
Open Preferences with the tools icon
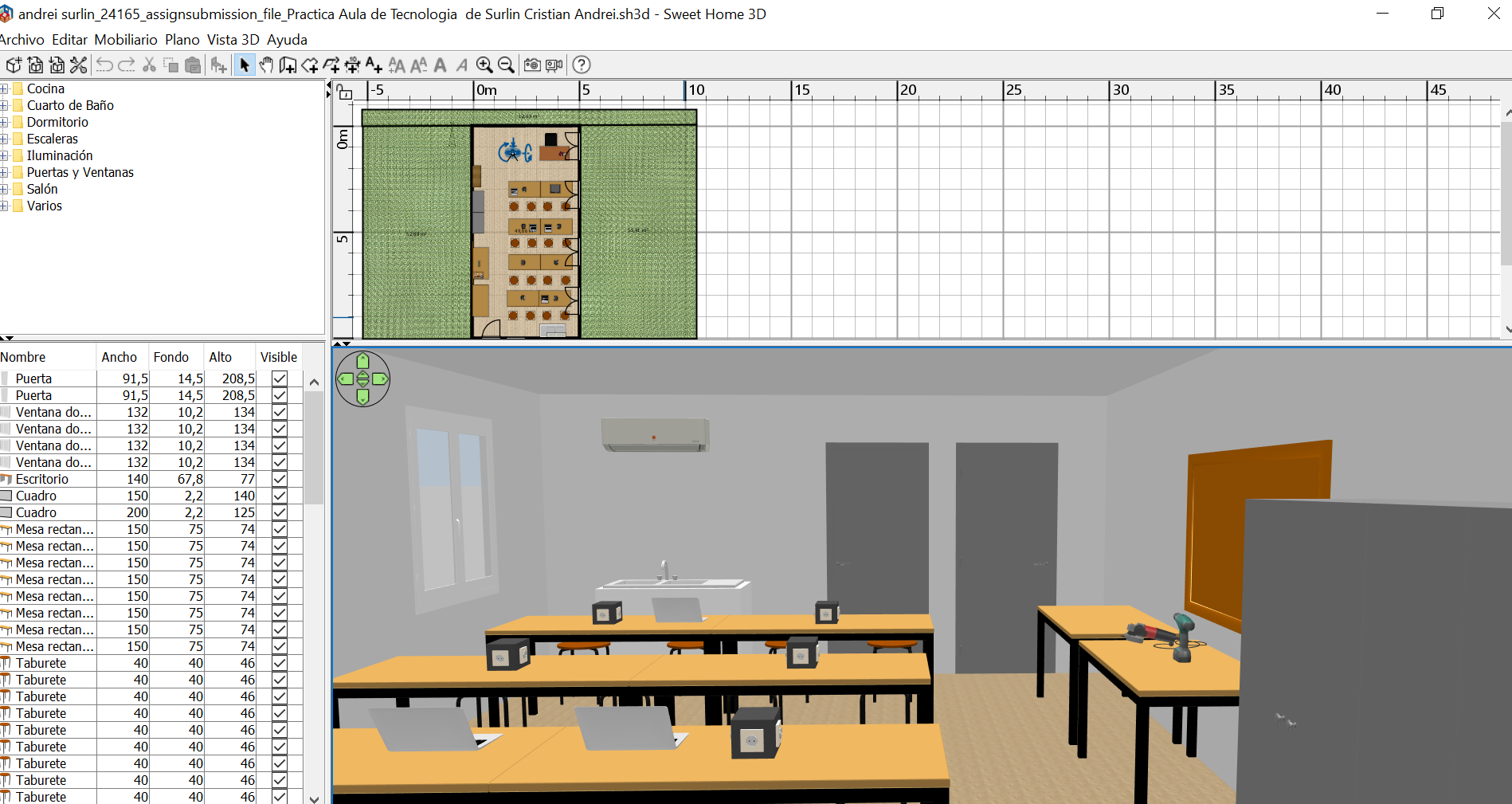(78, 65)
